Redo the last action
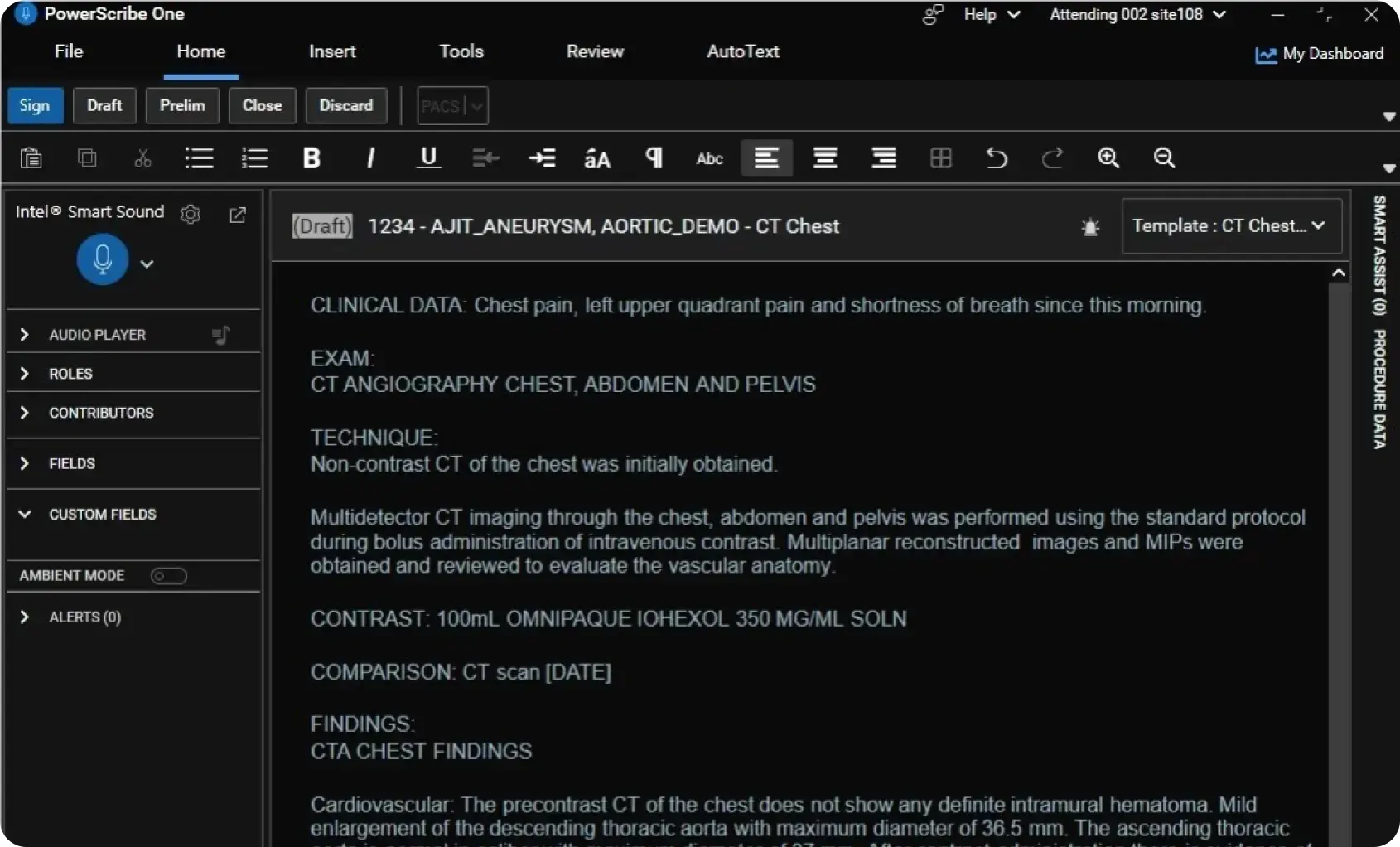1400x847 pixels. [x=1052, y=157]
